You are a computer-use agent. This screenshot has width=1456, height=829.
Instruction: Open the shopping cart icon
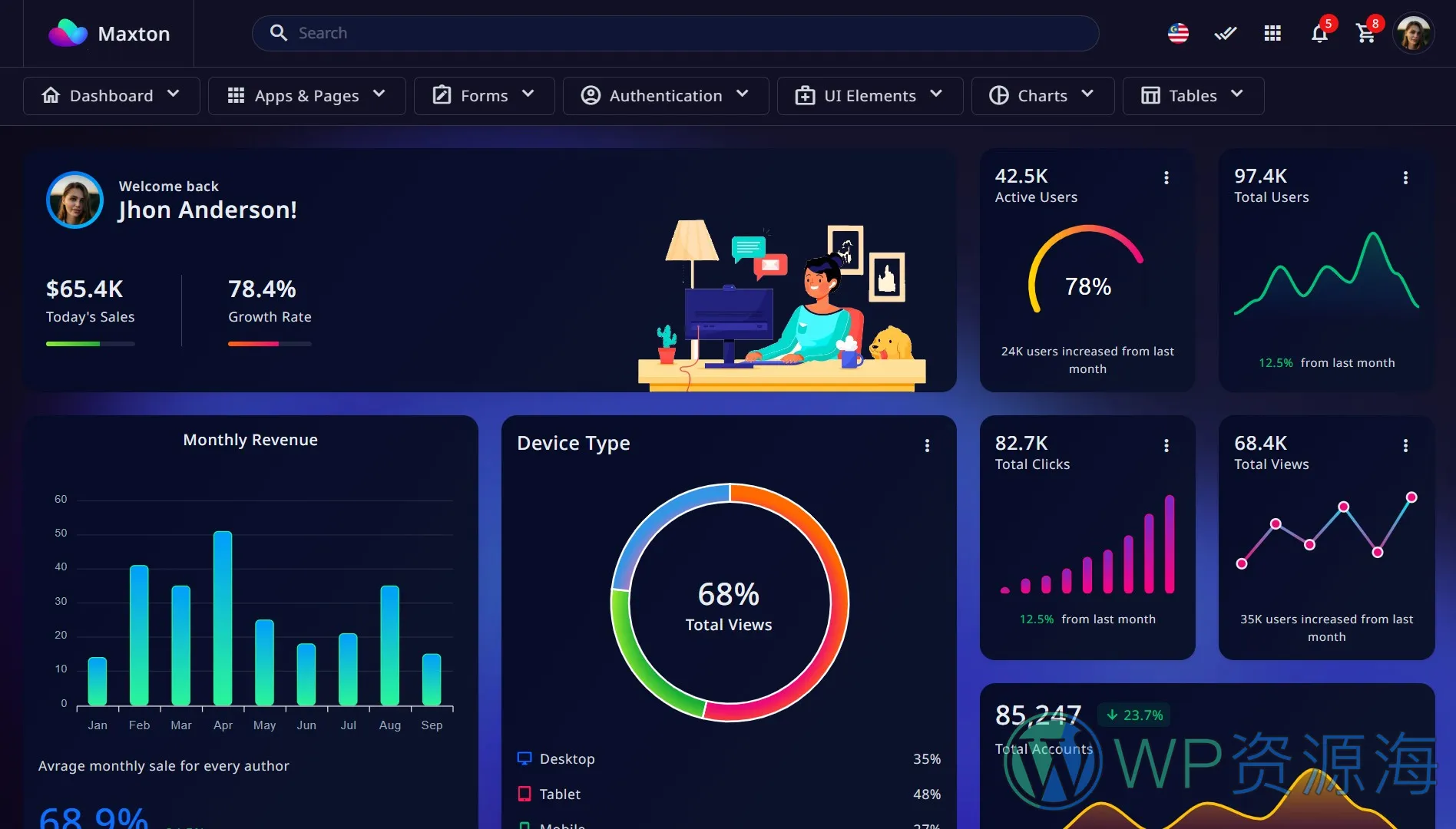coord(1365,34)
